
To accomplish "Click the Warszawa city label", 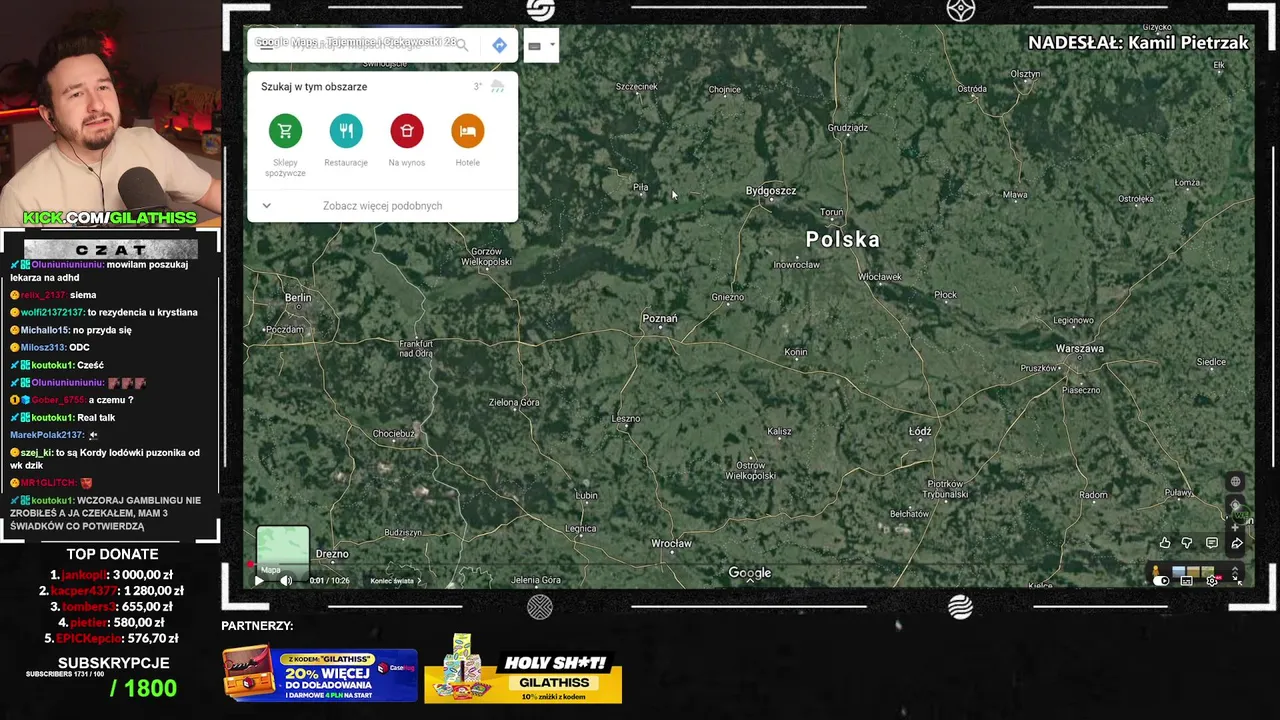I will click(1080, 348).
